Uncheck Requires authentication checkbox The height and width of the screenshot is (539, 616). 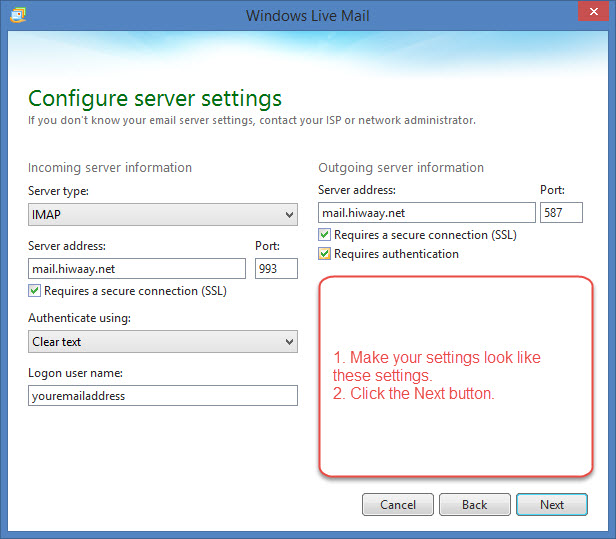click(324, 254)
